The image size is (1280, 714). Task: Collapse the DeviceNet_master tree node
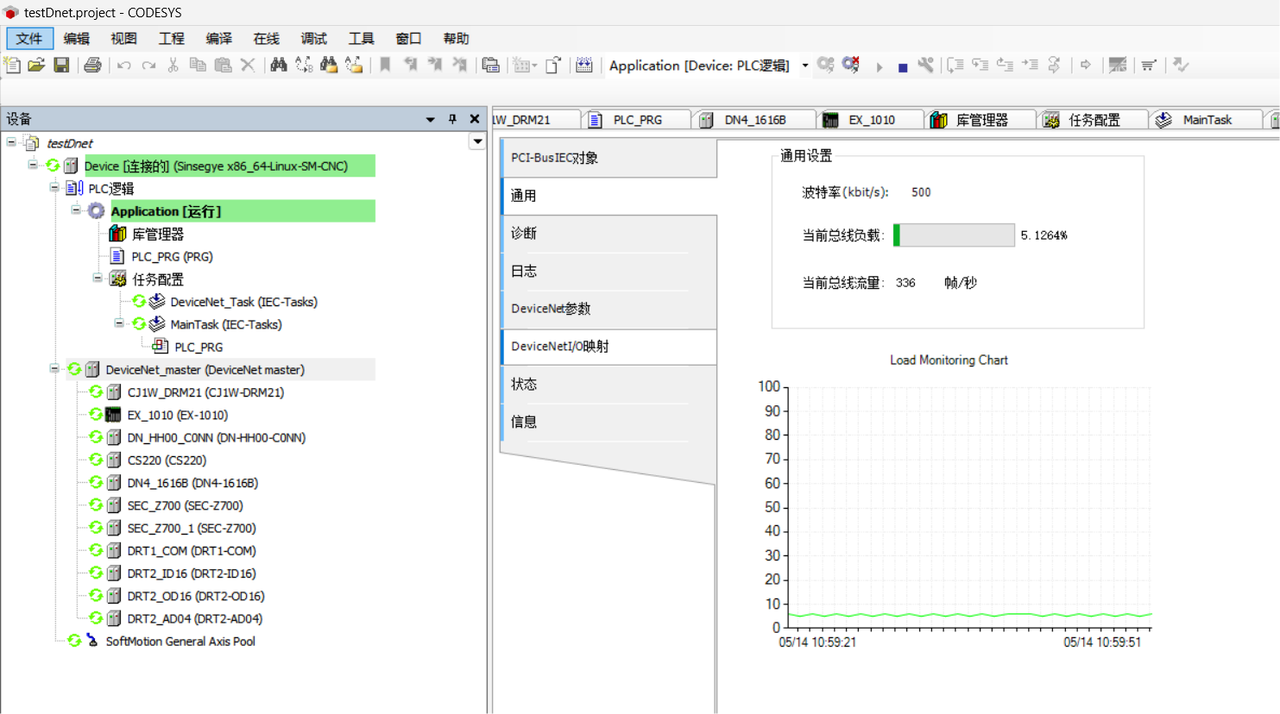54,369
